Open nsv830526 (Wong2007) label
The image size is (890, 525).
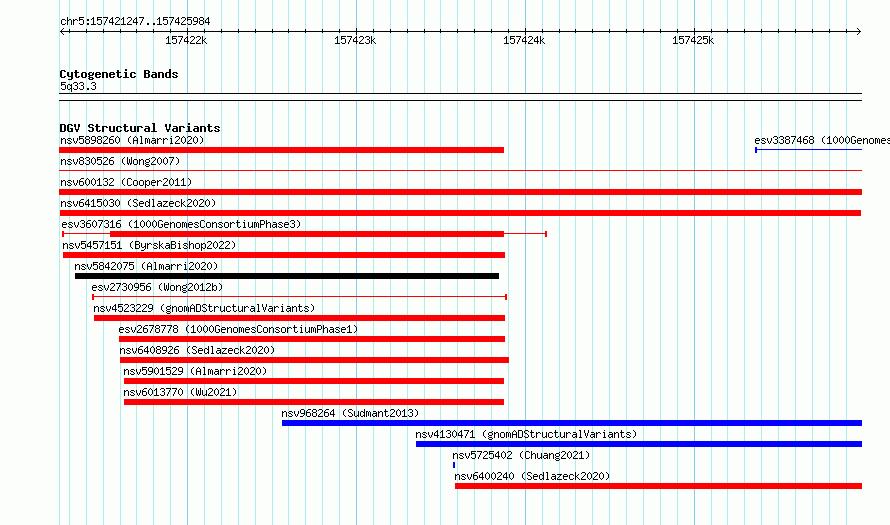tap(120, 161)
